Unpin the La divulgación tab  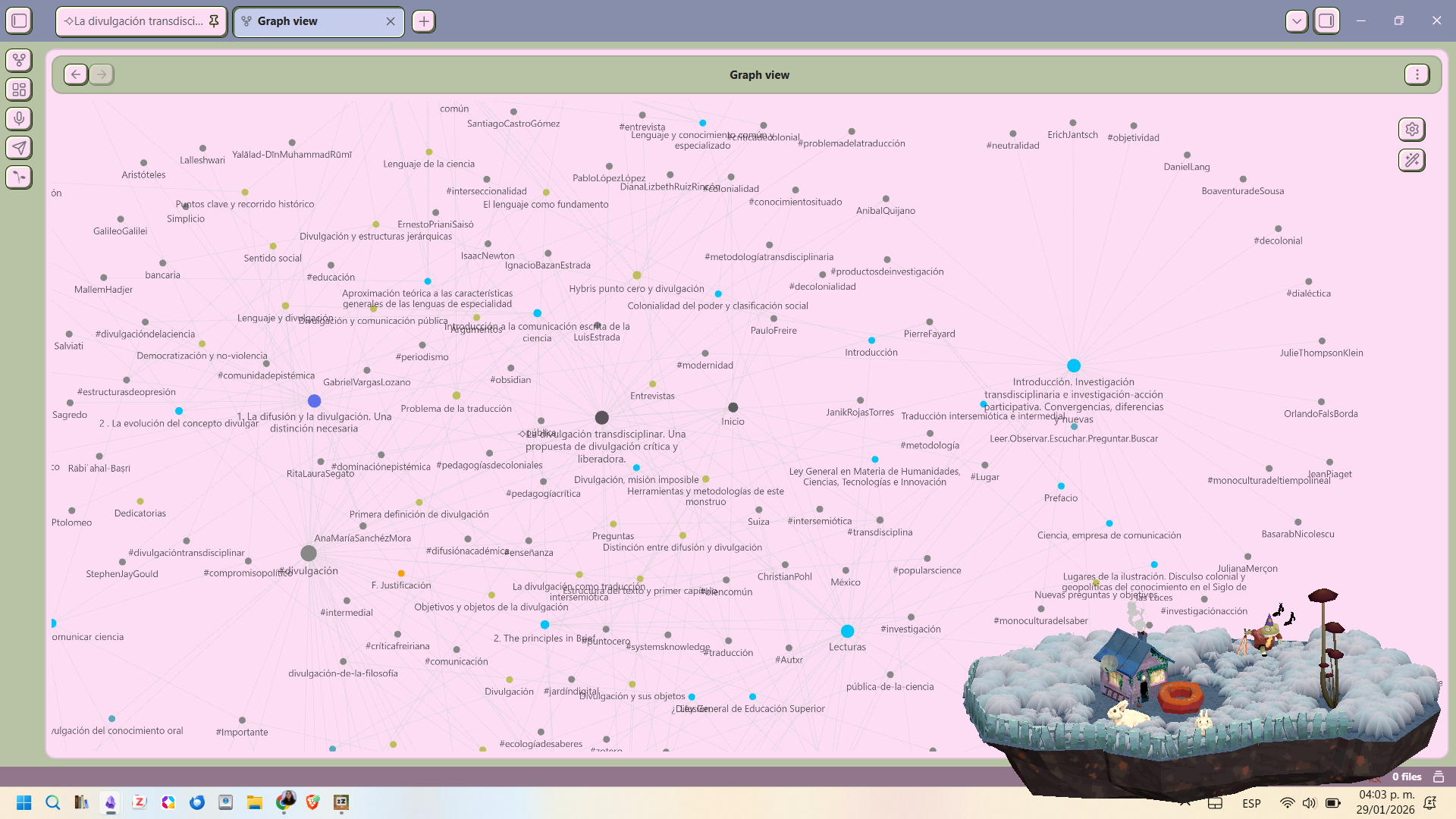pos(215,21)
